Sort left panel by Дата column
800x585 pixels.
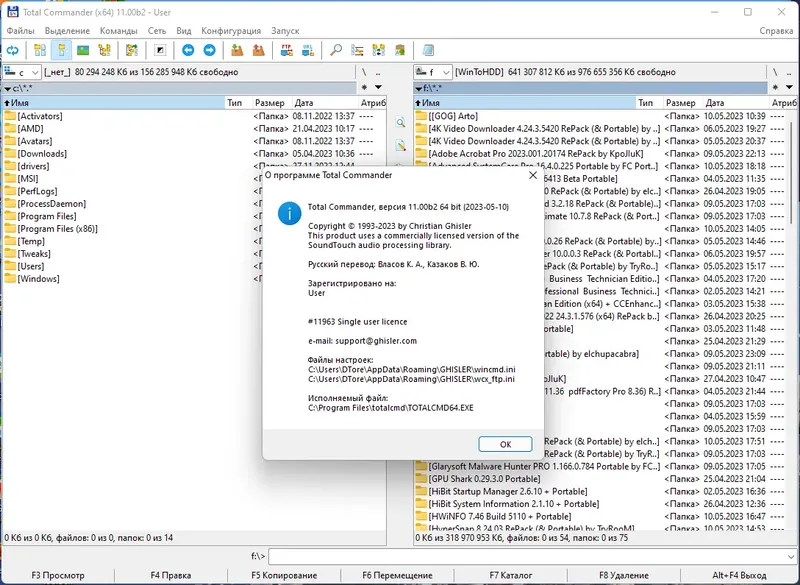point(324,103)
